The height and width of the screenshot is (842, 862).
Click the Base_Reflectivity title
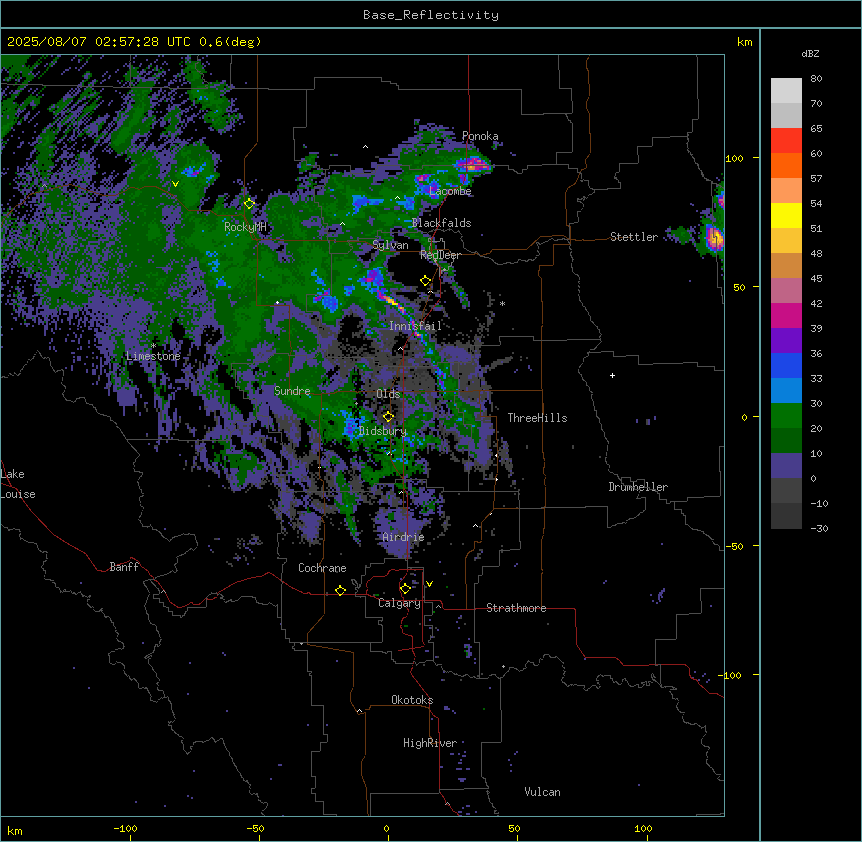click(431, 15)
